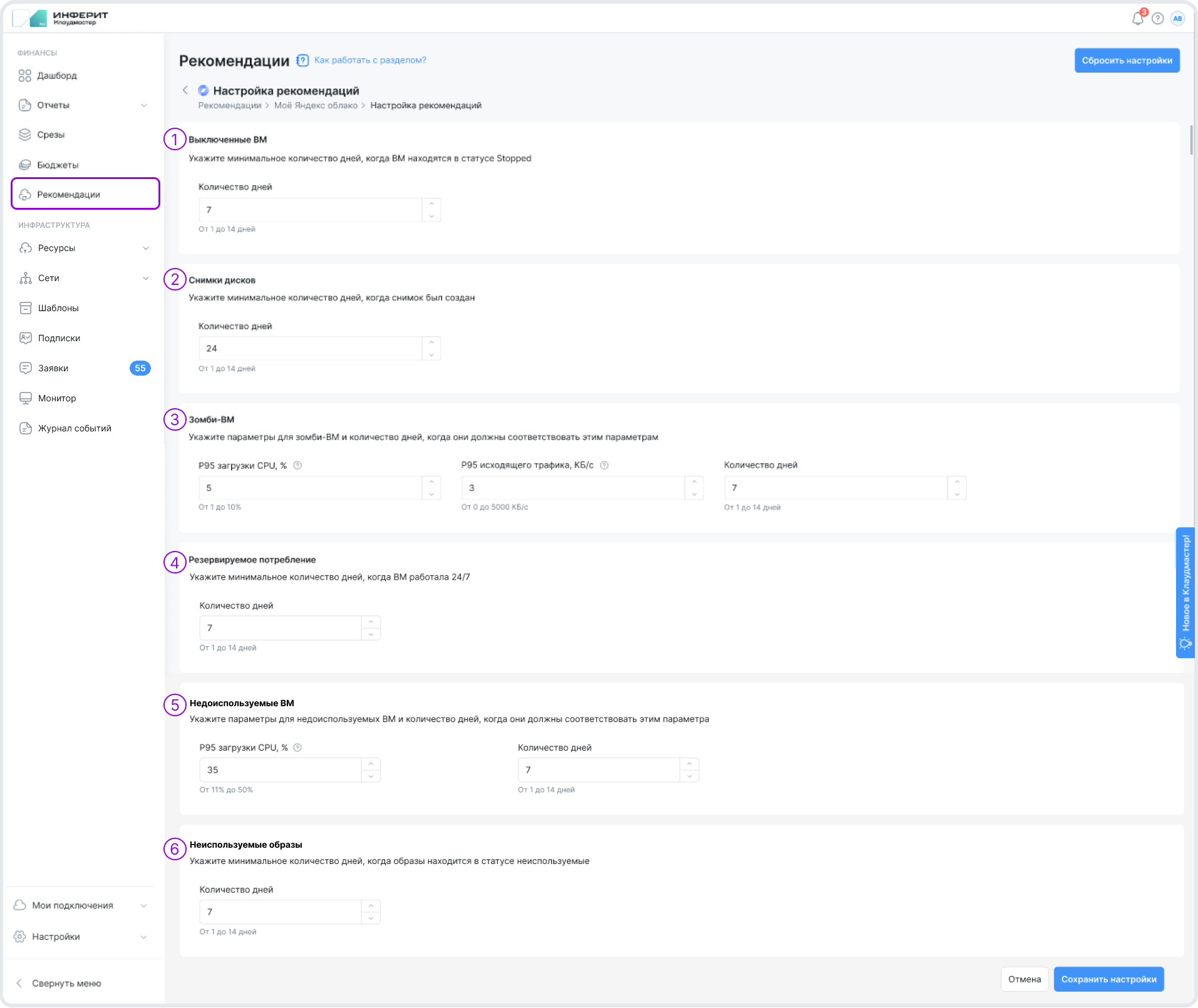Decrease Снимки дисков days with down arrow
The height and width of the screenshot is (1008, 1198).
431,355
